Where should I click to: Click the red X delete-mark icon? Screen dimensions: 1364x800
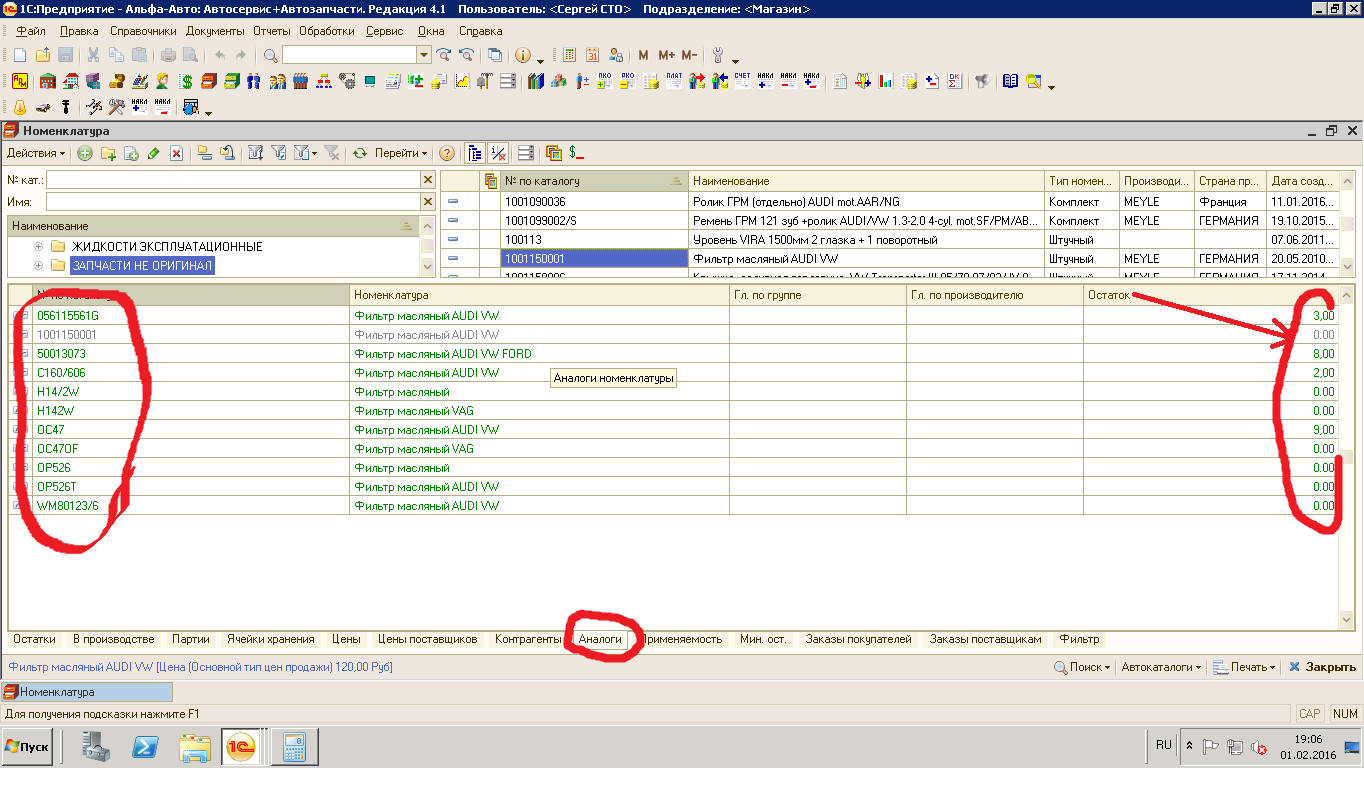[176, 153]
